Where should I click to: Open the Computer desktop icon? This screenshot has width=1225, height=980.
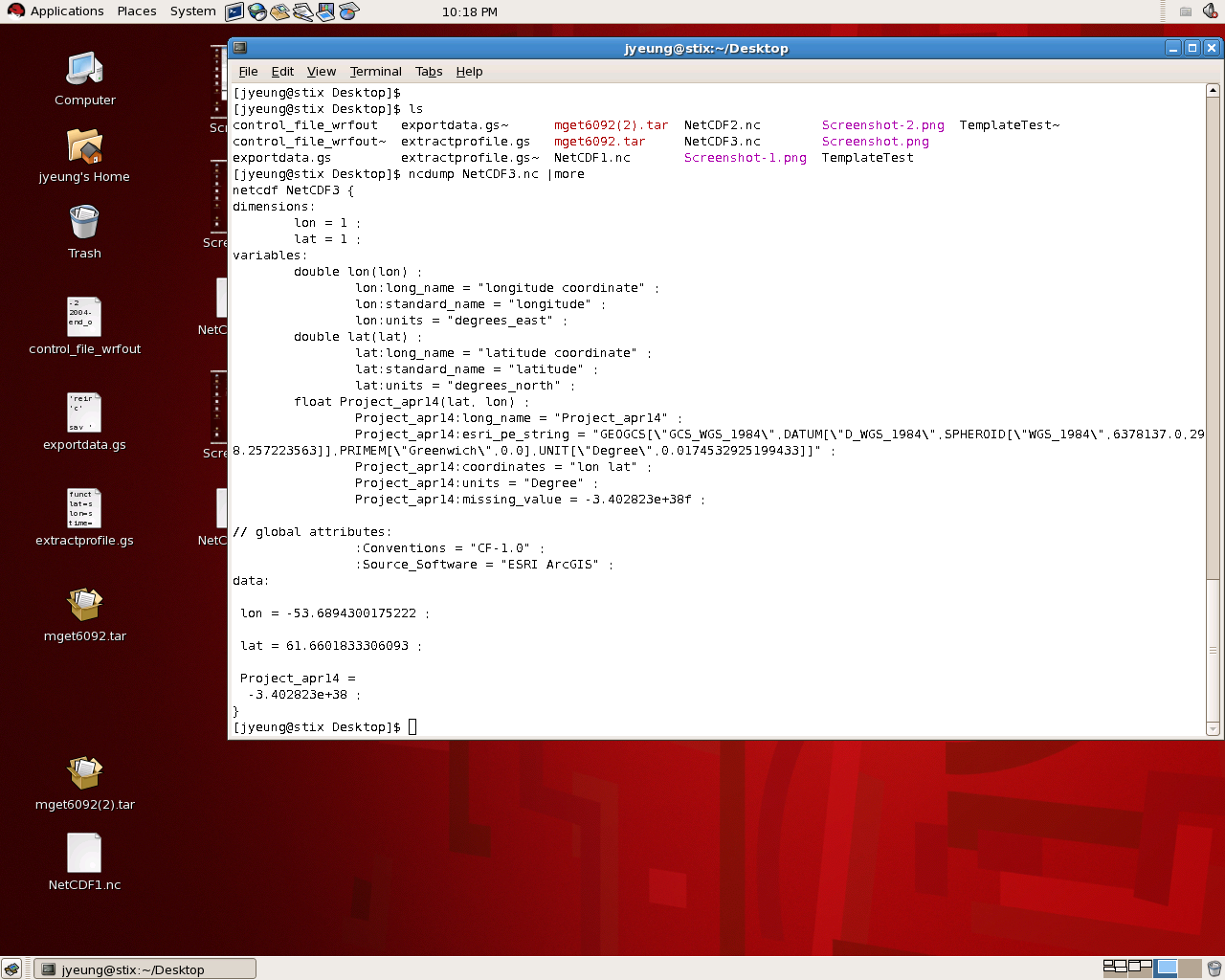pyautogui.click(x=84, y=70)
